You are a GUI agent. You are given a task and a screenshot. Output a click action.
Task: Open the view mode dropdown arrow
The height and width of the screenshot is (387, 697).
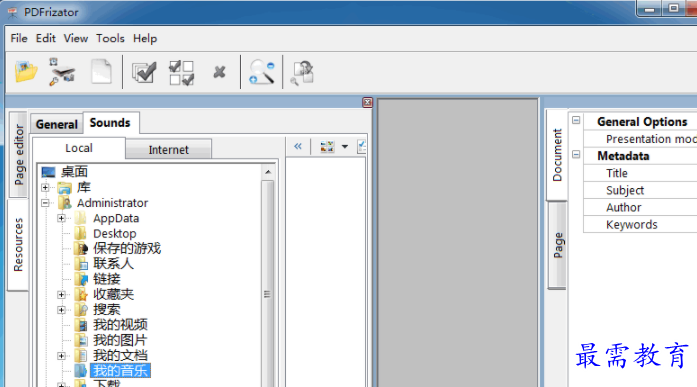pyautogui.click(x=345, y=146)
